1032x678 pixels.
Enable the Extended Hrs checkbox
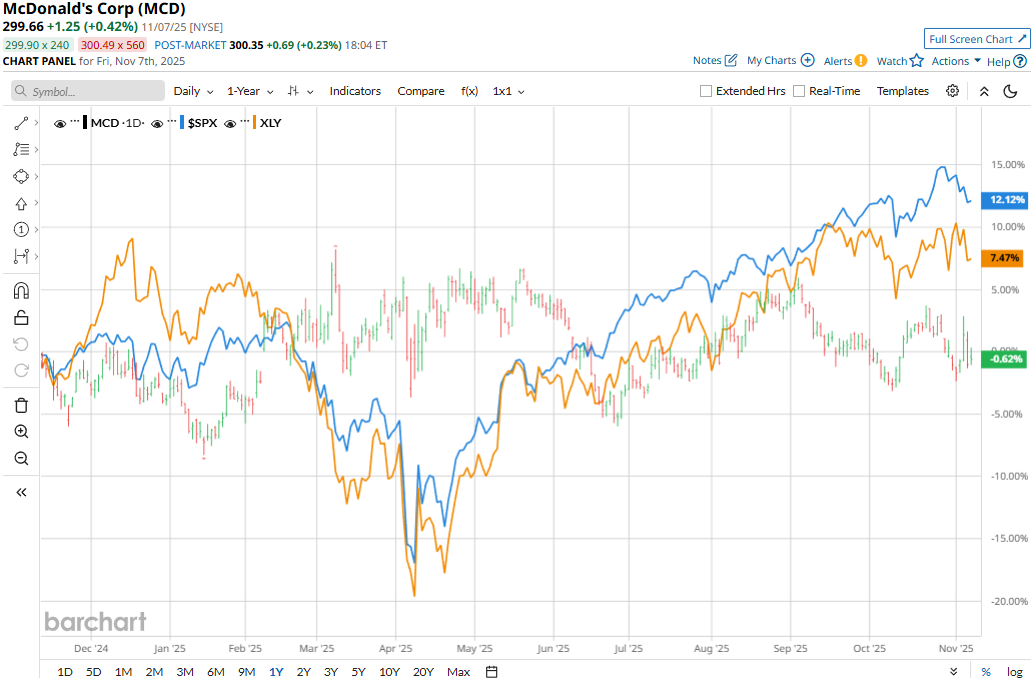[x=706, y=91]
